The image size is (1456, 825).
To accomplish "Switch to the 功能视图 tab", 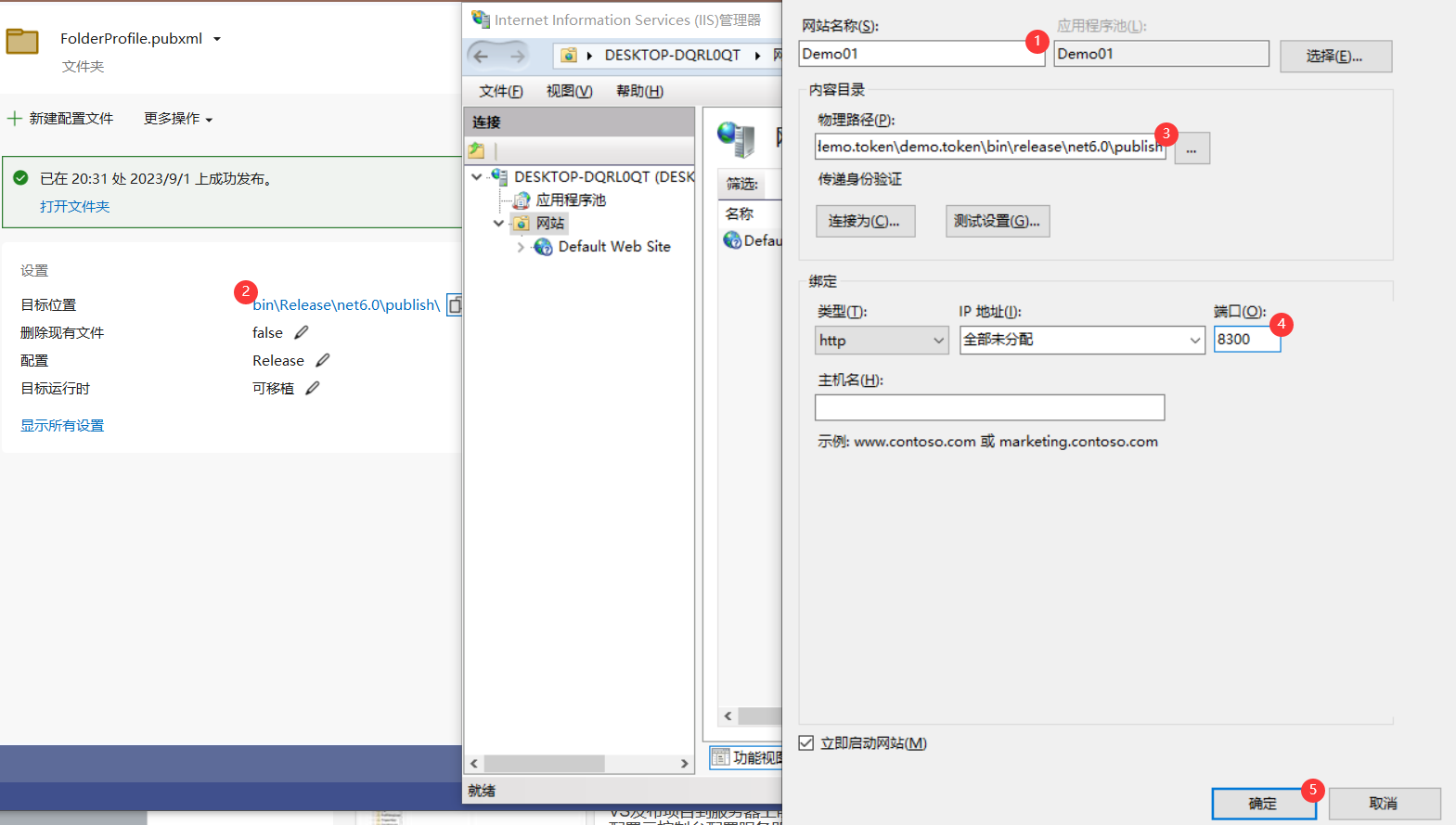I will tap(747, 757).
